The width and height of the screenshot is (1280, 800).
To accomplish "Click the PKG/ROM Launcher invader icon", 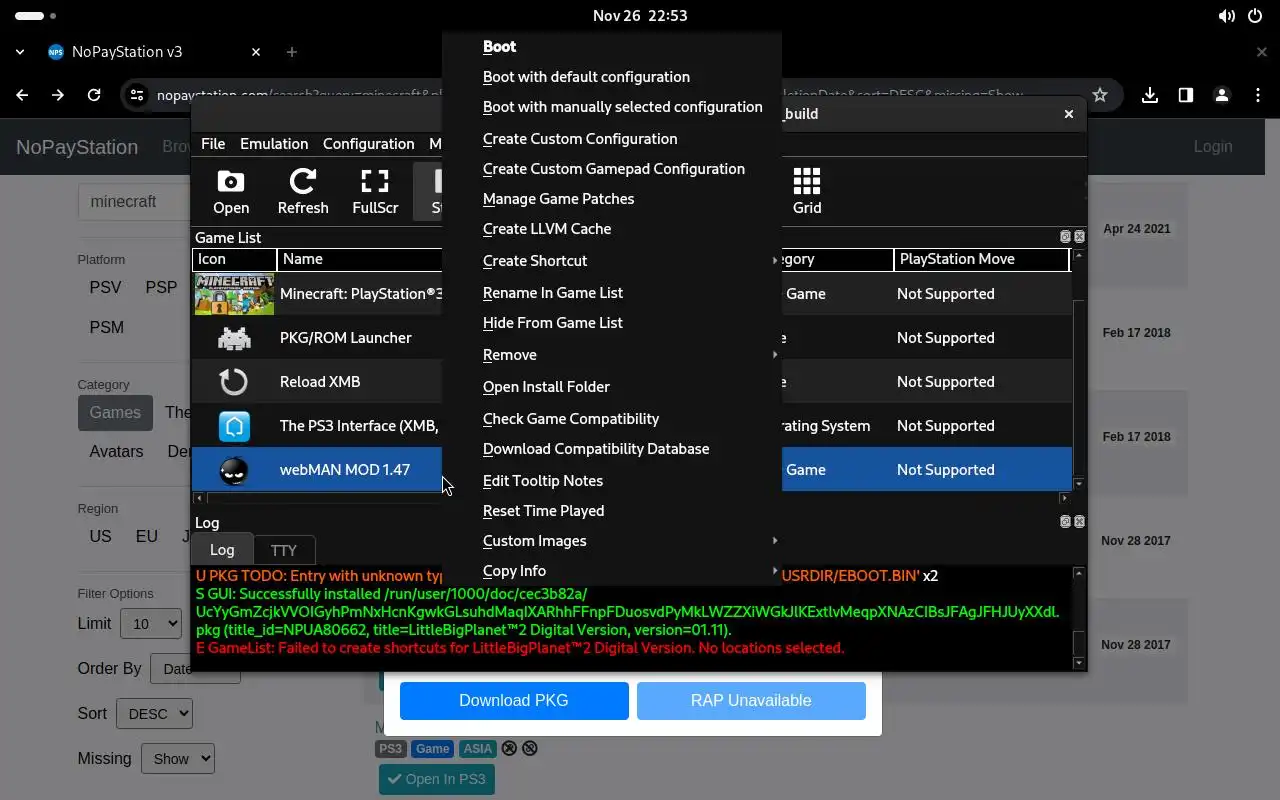I will click(234, 338).
